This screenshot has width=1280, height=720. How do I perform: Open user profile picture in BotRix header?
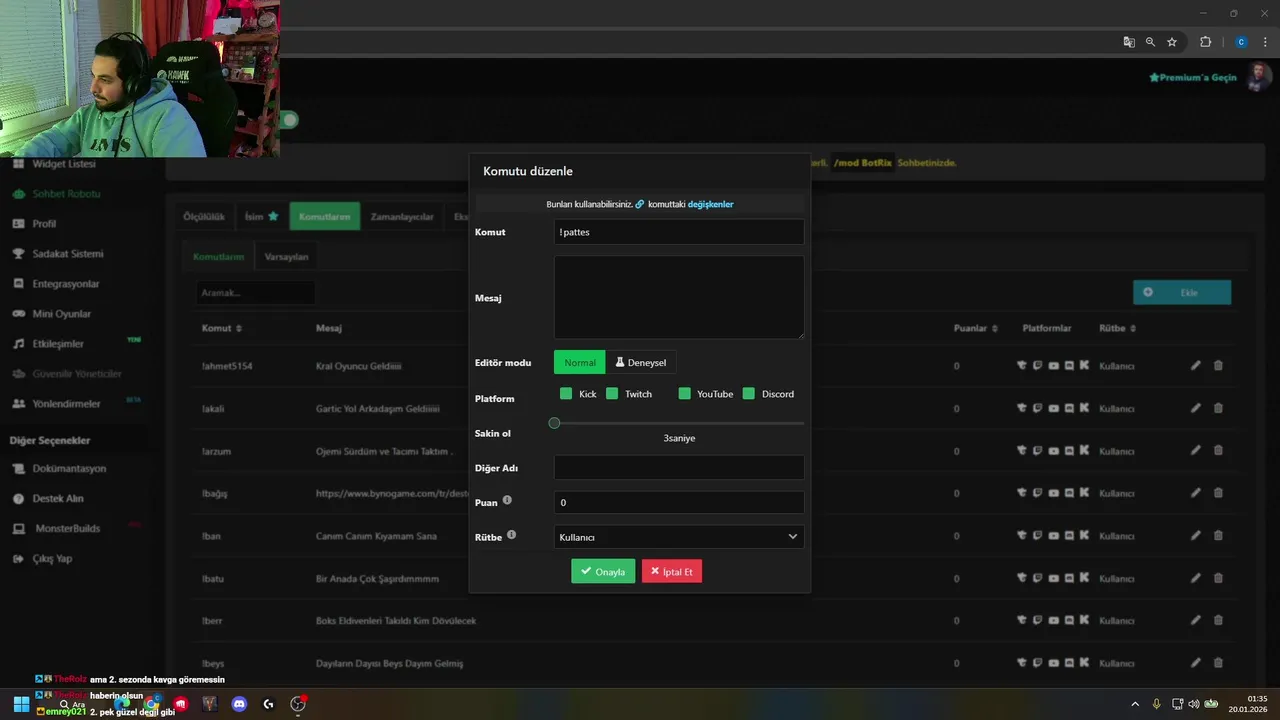pos(1259,77)
